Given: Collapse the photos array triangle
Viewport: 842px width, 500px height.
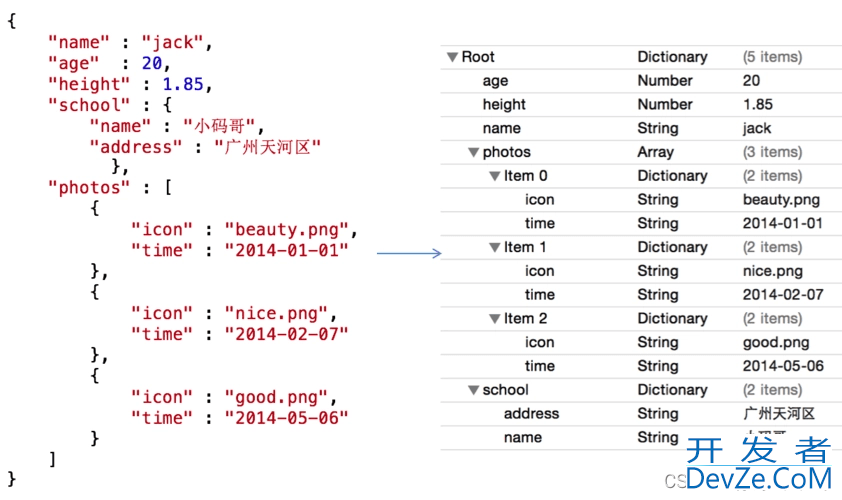Looking at the screenshot, I should 473,153.
